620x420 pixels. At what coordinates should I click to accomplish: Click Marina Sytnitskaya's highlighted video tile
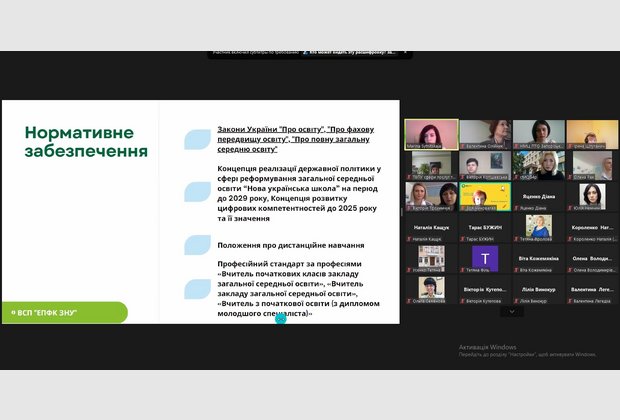pos(431,134)
